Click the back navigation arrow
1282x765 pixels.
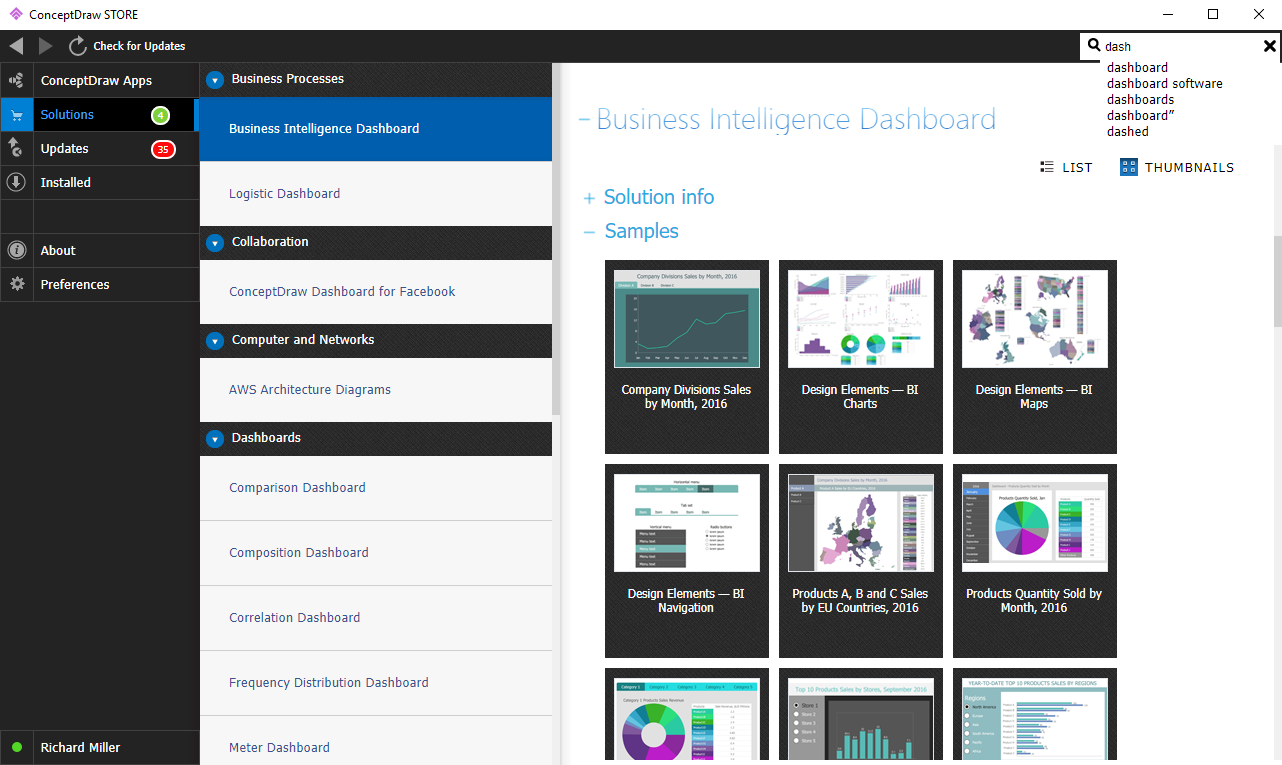coord(16,46)
